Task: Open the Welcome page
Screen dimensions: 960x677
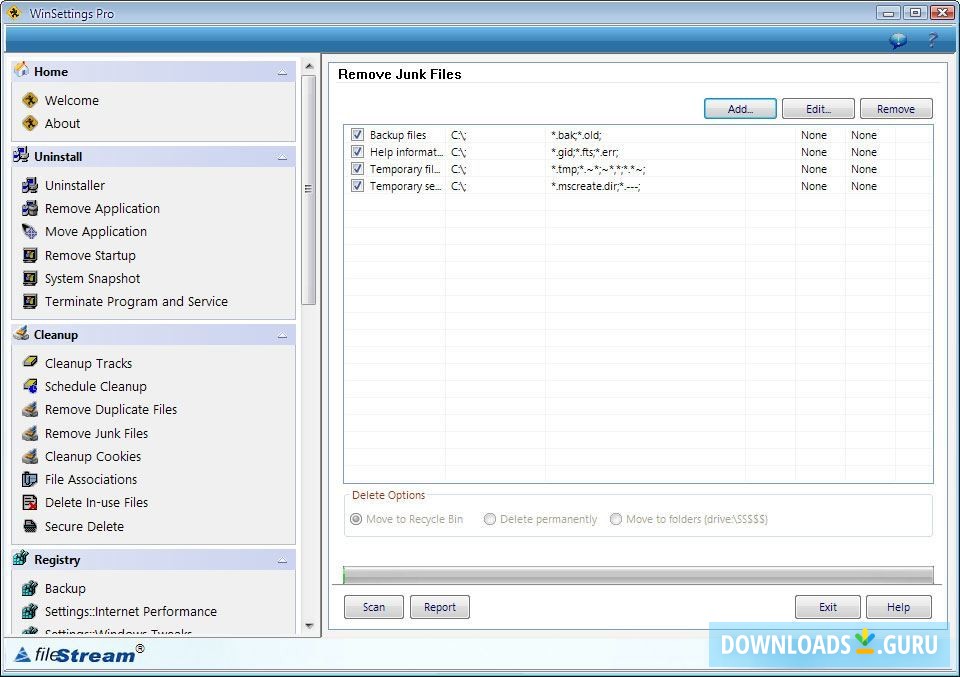Action: [x=72, y=100]
